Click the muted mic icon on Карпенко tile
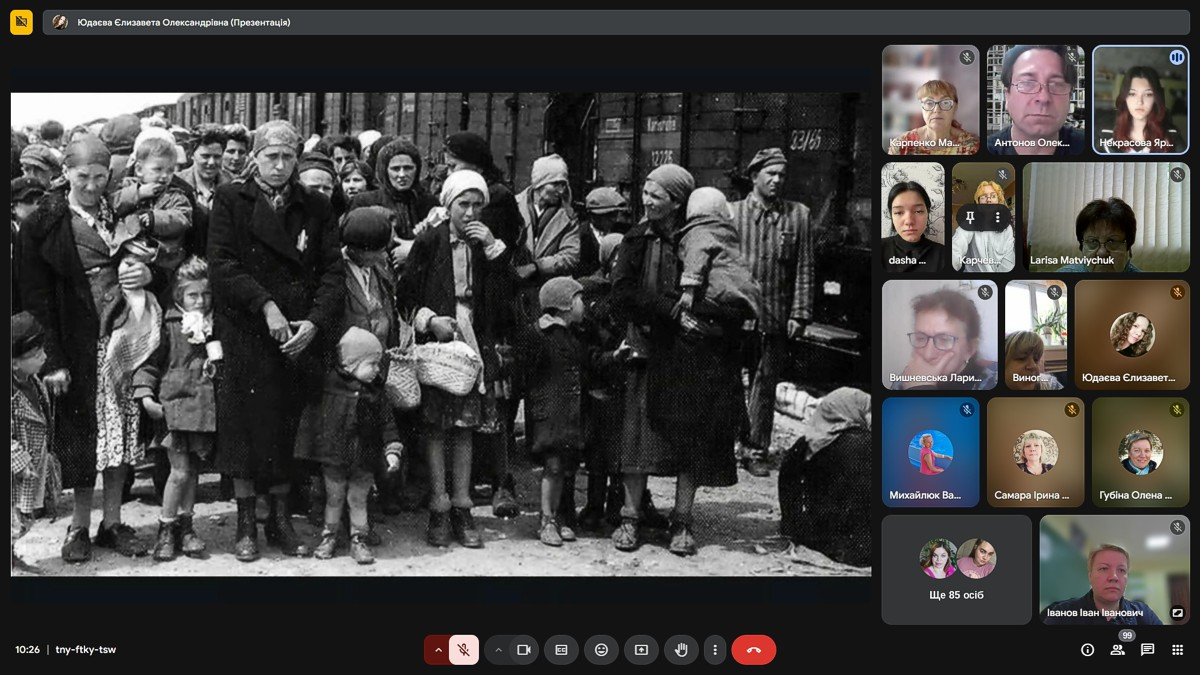The image size is (1200, 675). [967, 58]
